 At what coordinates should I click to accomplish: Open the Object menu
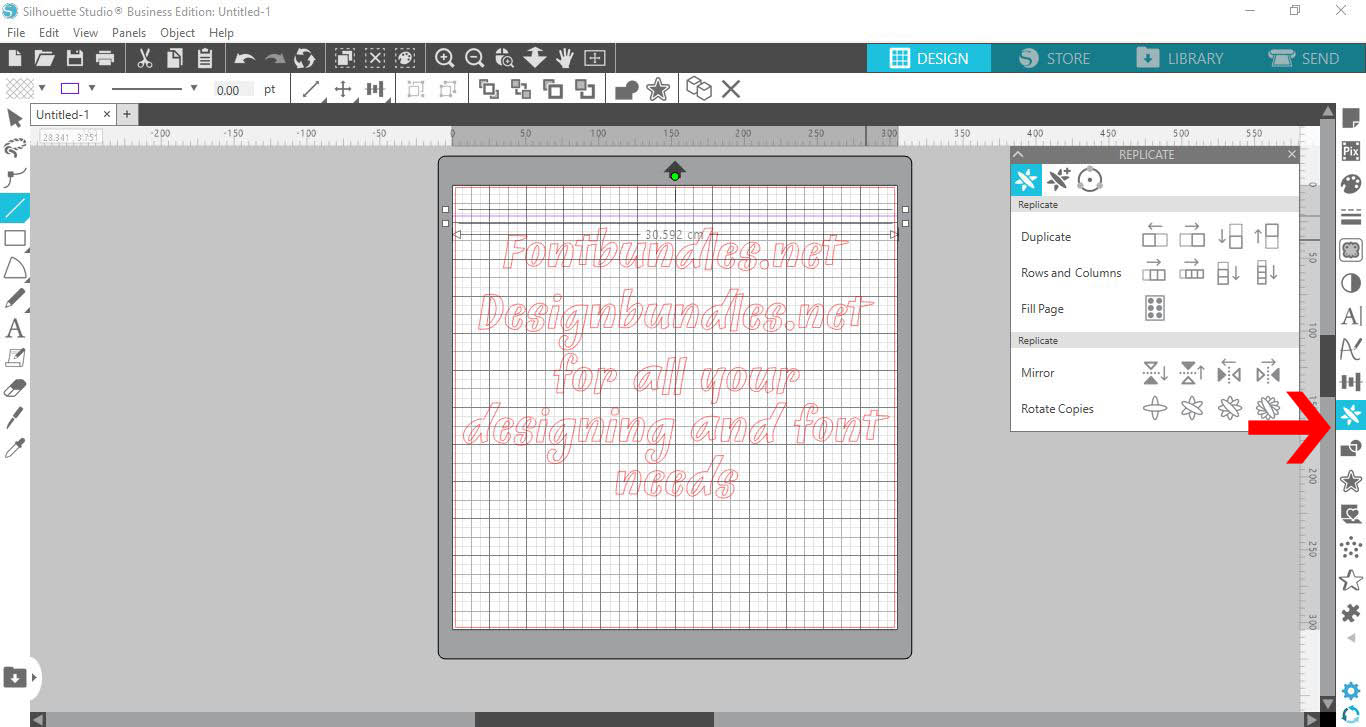(178, 33)
